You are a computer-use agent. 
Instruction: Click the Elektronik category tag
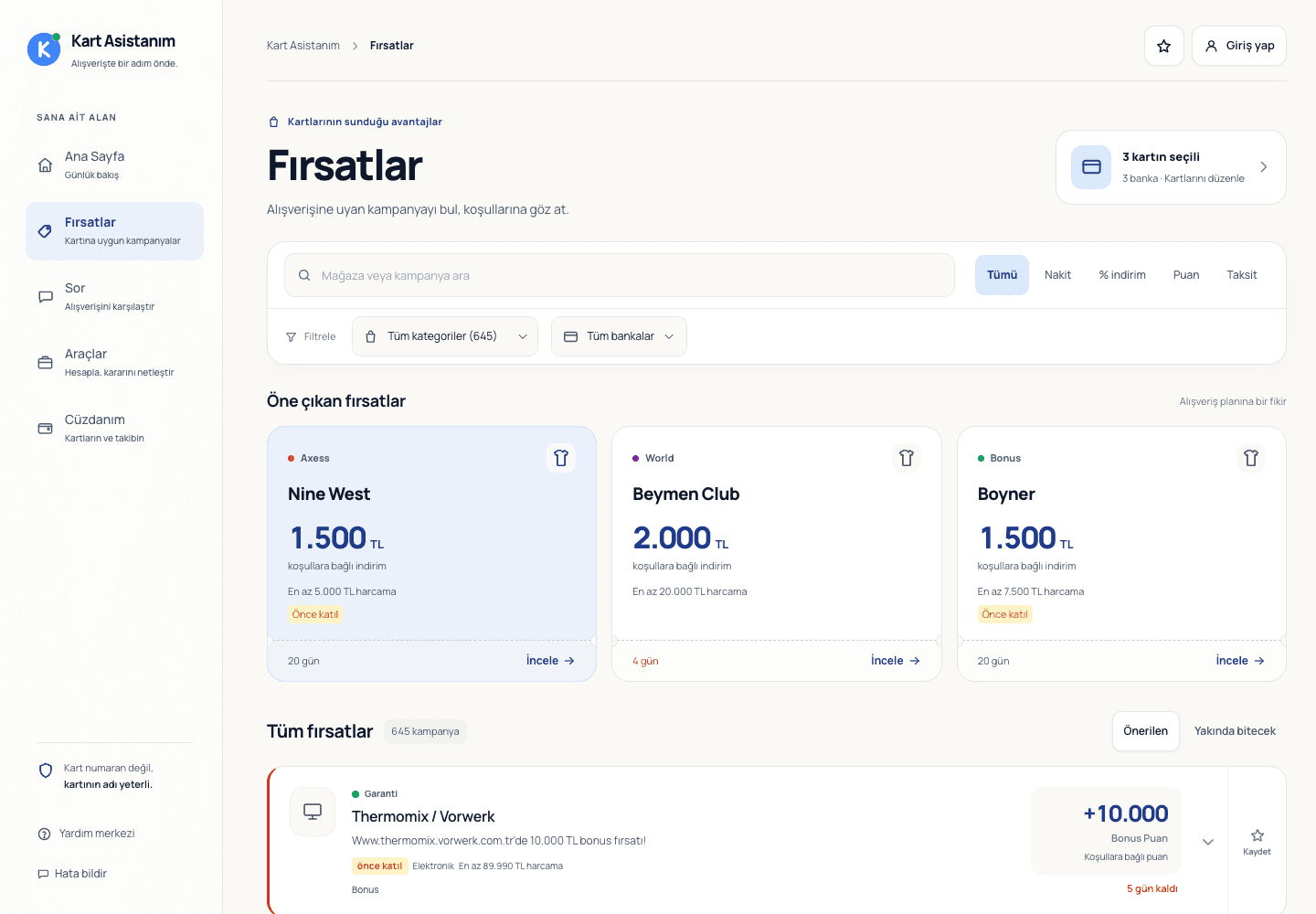point(433,866)
